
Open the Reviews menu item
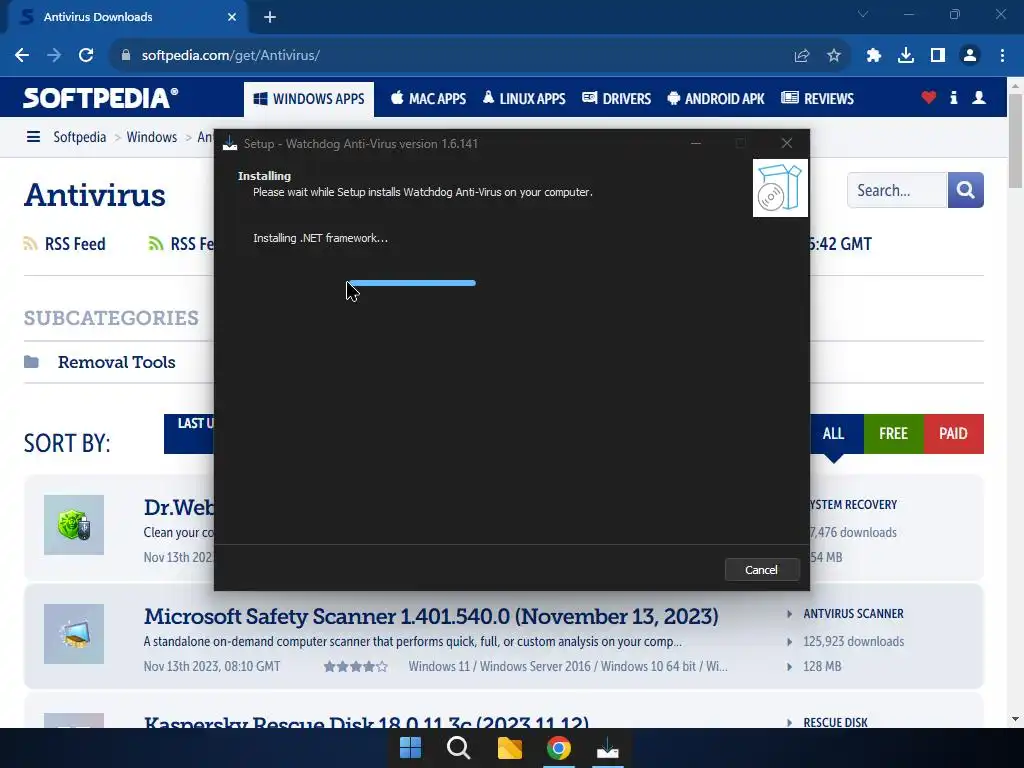click(x=818, y=99)
